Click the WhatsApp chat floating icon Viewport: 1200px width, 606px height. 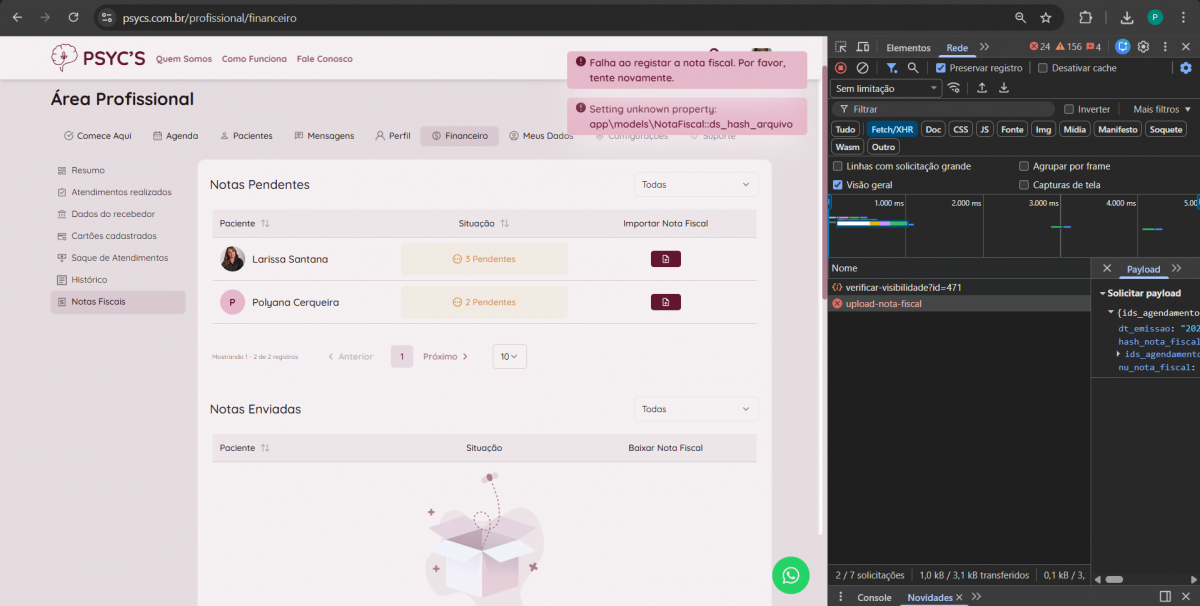point(791,575)
